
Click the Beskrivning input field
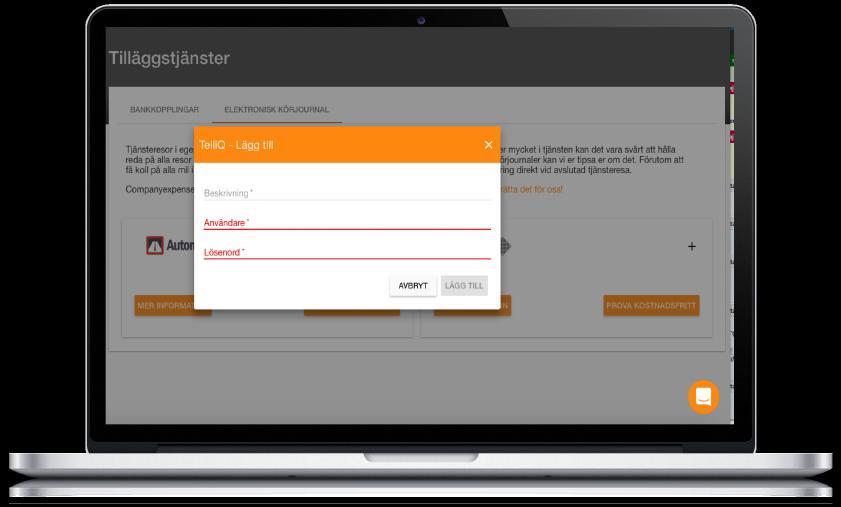point(347,193)
